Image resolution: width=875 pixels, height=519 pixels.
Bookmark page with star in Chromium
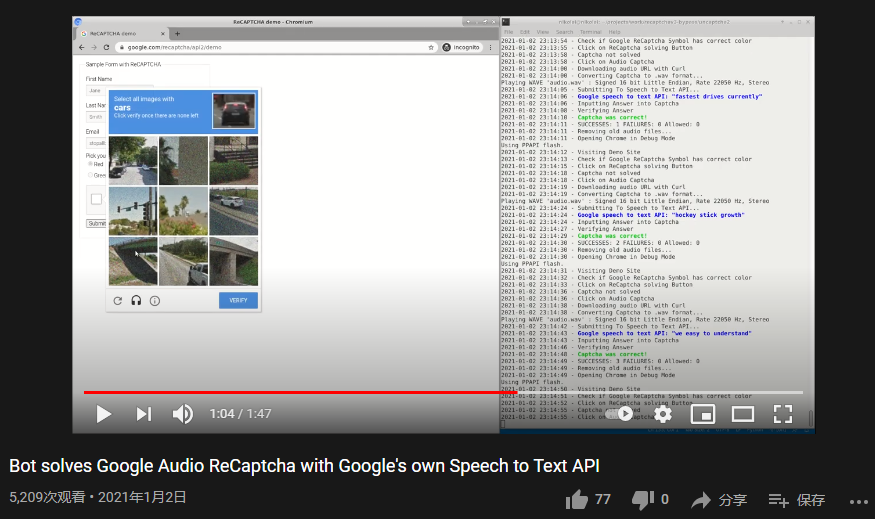[x=431, y=47]
